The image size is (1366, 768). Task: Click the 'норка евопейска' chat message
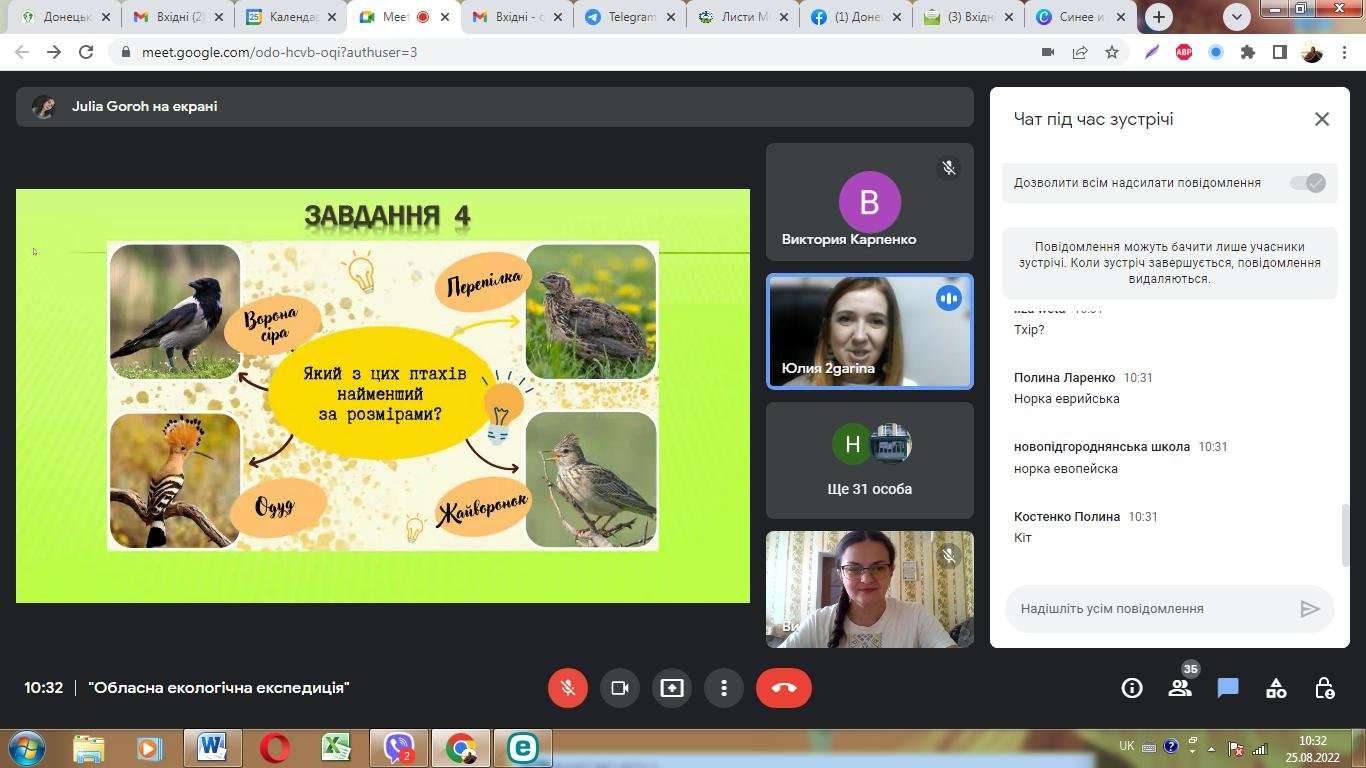(1066, 469)
